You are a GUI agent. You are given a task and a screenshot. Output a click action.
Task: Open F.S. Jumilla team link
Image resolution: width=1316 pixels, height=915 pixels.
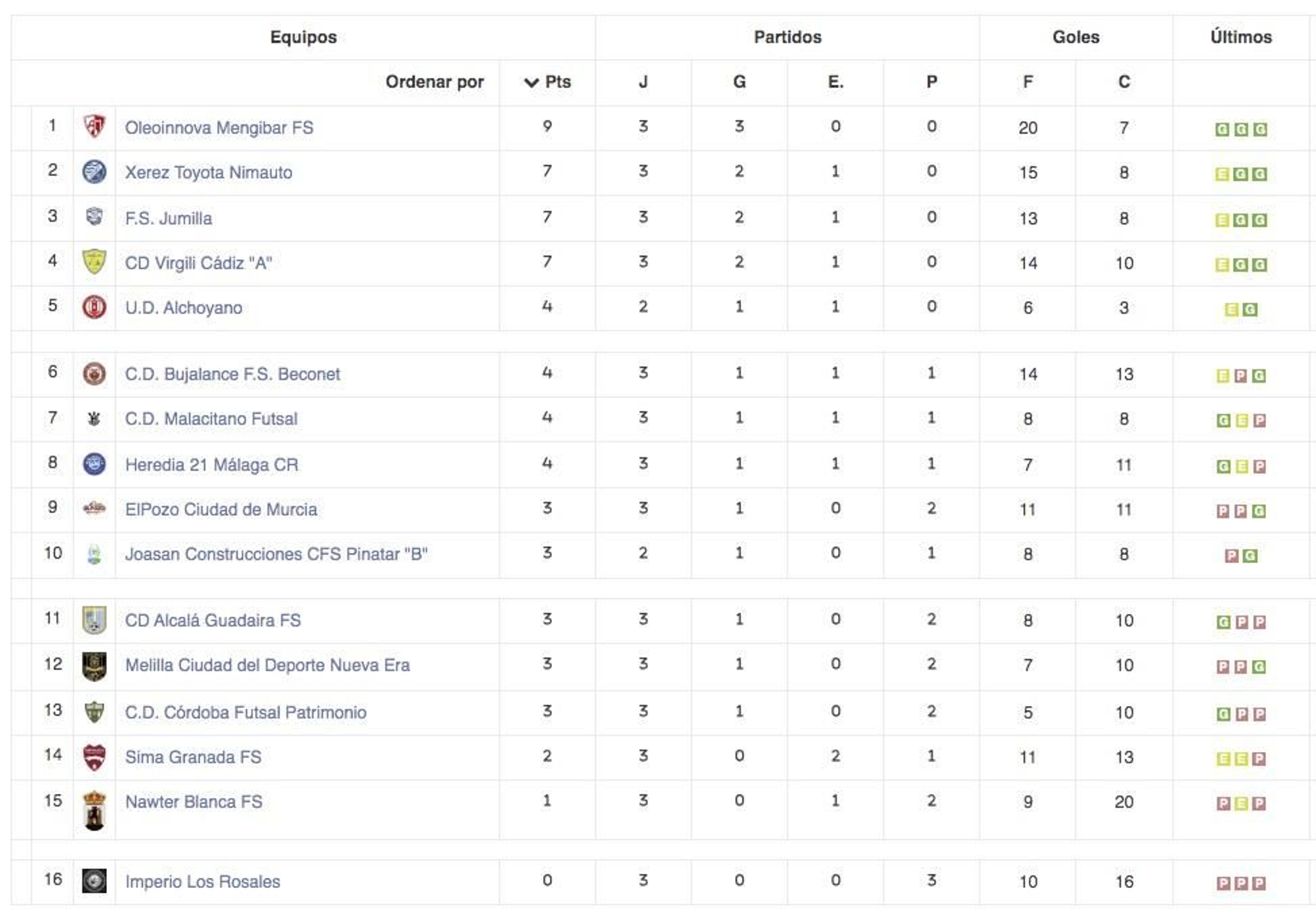coord(169,218)
